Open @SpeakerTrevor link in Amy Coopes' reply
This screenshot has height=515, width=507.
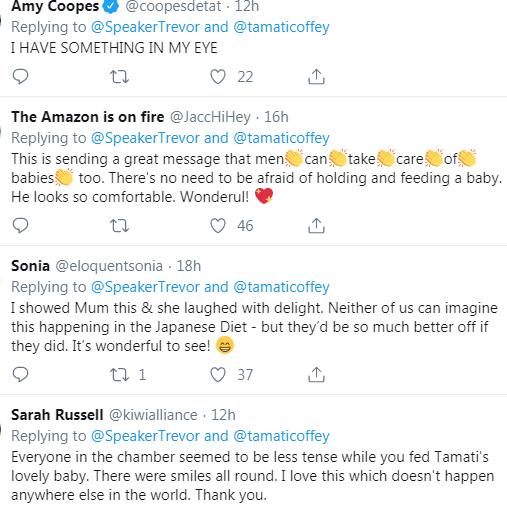[145, 27]
